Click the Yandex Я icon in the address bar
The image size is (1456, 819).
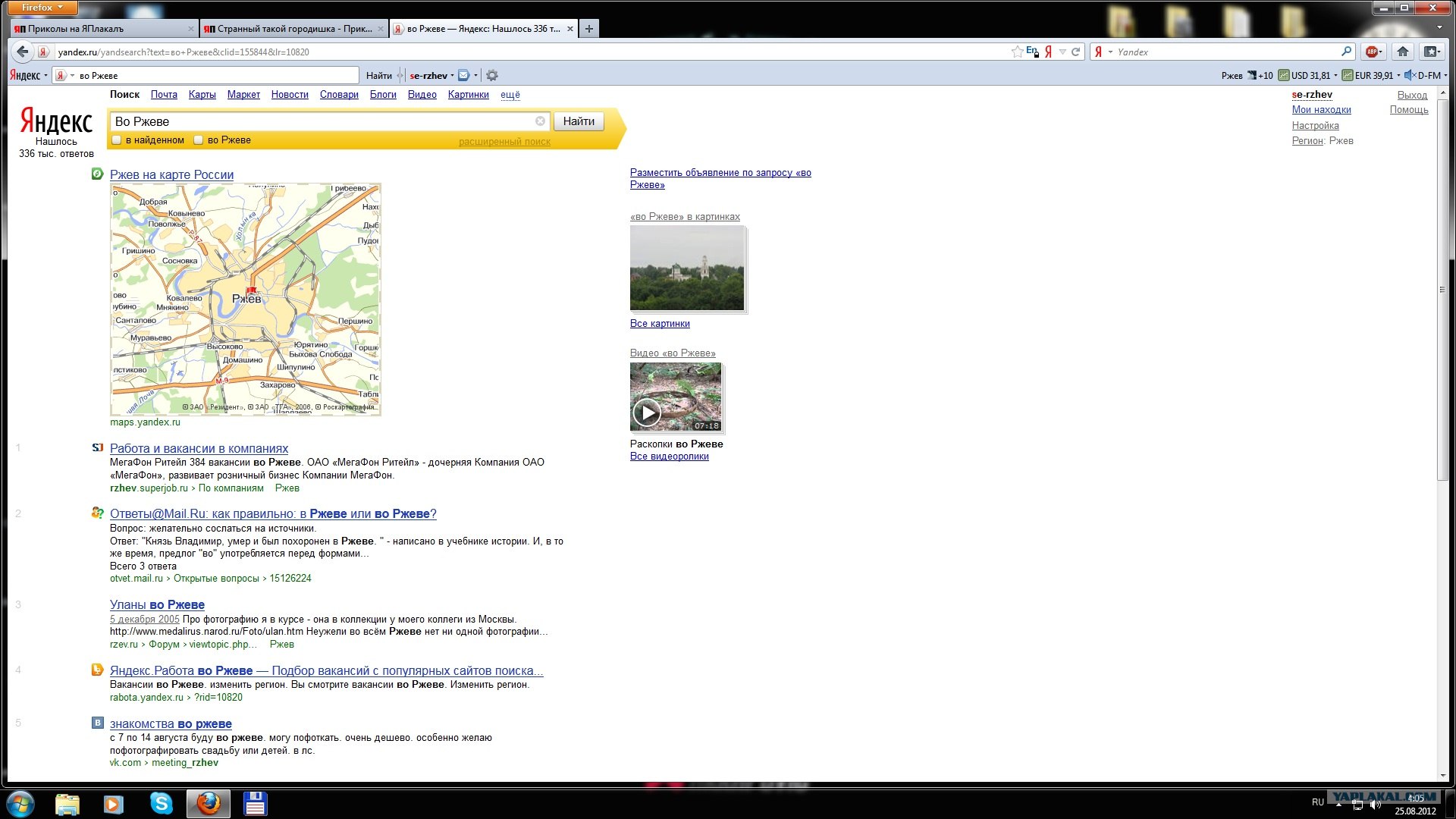[x=1048, y=52]
